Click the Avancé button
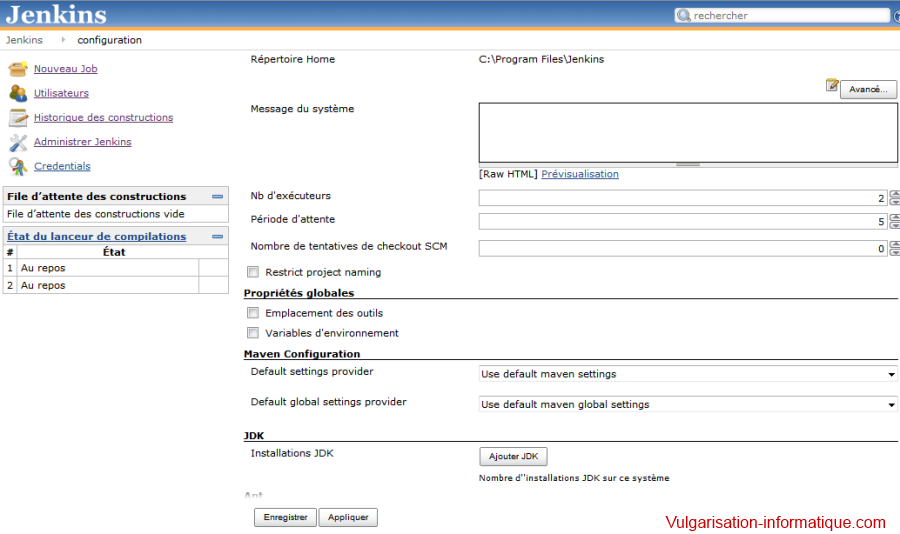The width and height of the screenshot is (900, 534). click(x=868, y=89)
